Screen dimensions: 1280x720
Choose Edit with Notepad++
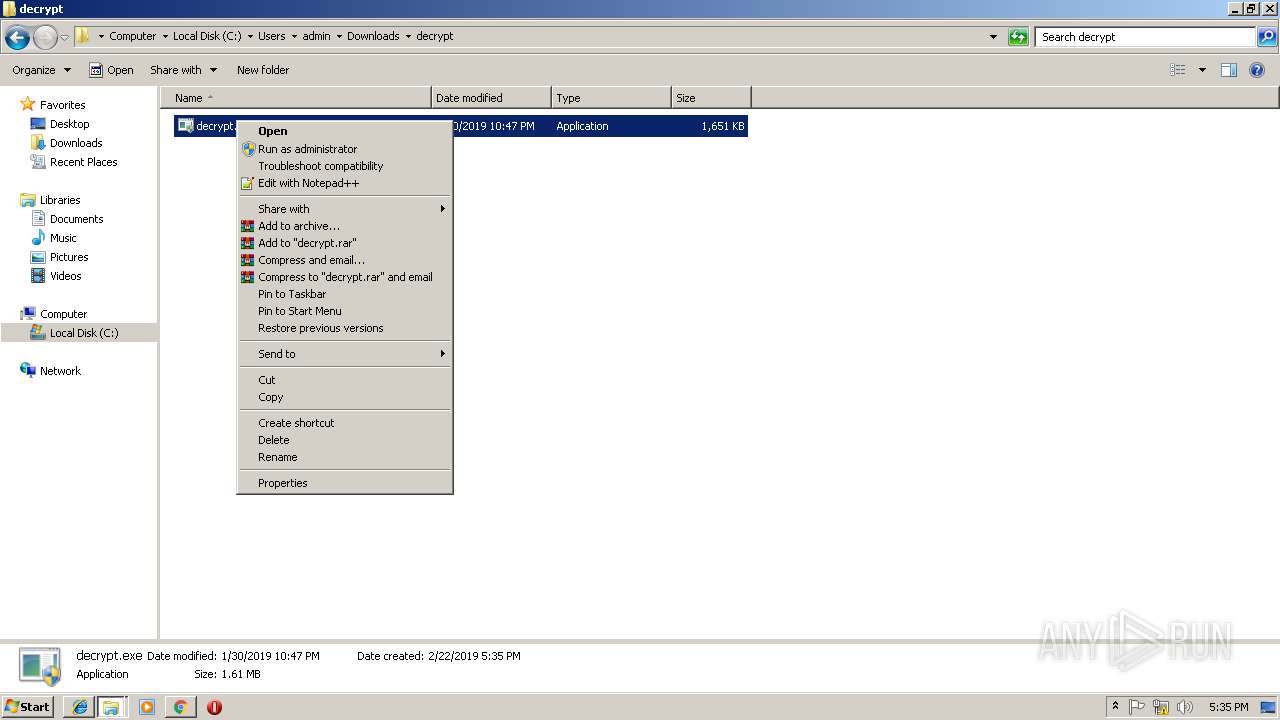pos(344,183)
